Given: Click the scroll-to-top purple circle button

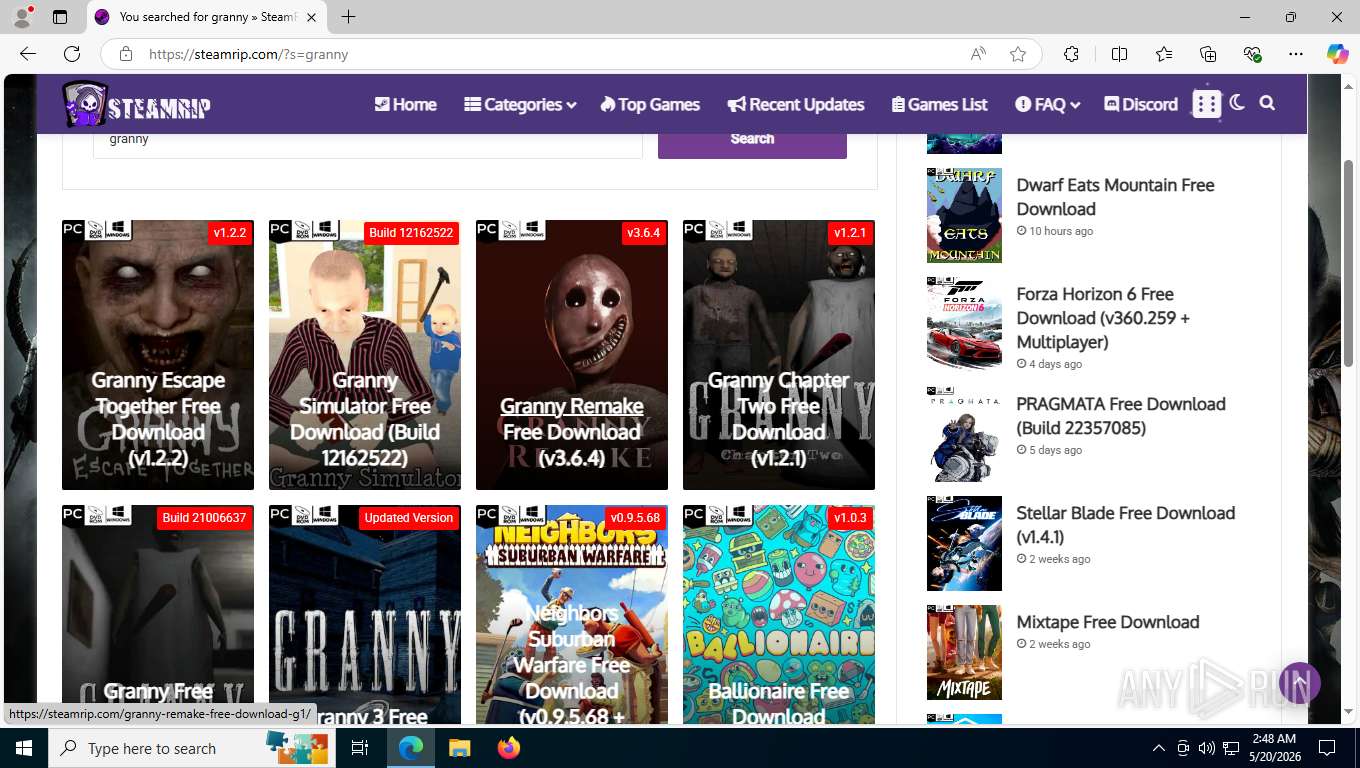Looking at the screenshot, I should click(x=1300, y=683).
